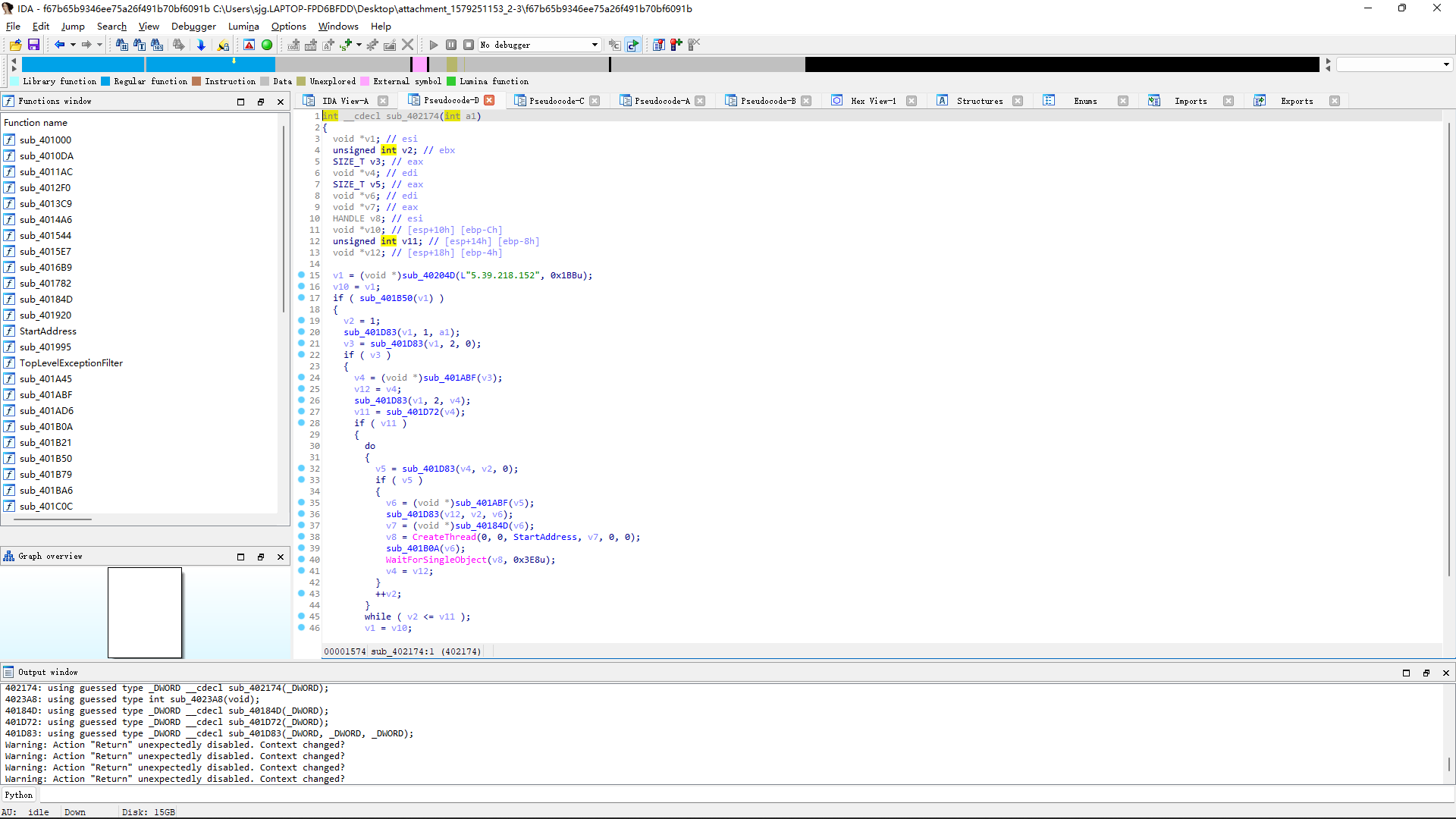
Task: Expand the back navigation history arrow
Action: [x=73, y=45]
